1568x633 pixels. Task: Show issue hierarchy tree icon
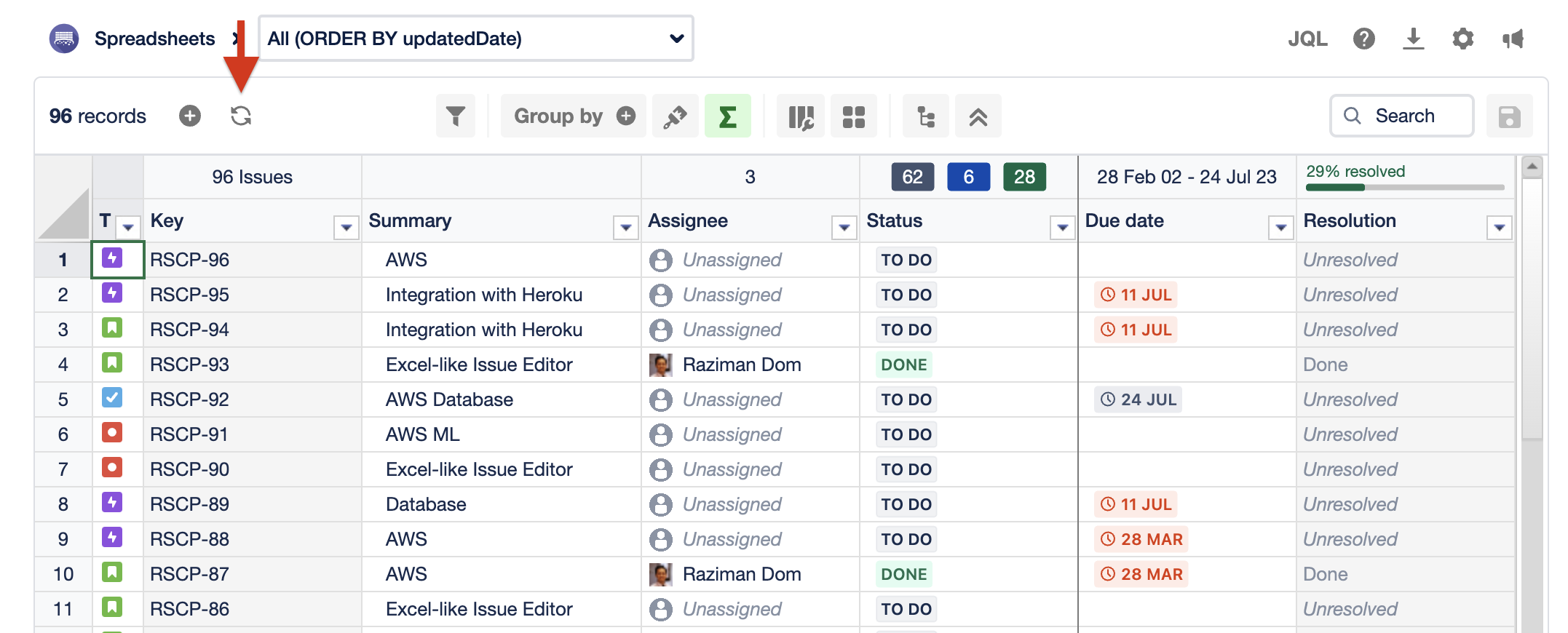coord(925,116)
